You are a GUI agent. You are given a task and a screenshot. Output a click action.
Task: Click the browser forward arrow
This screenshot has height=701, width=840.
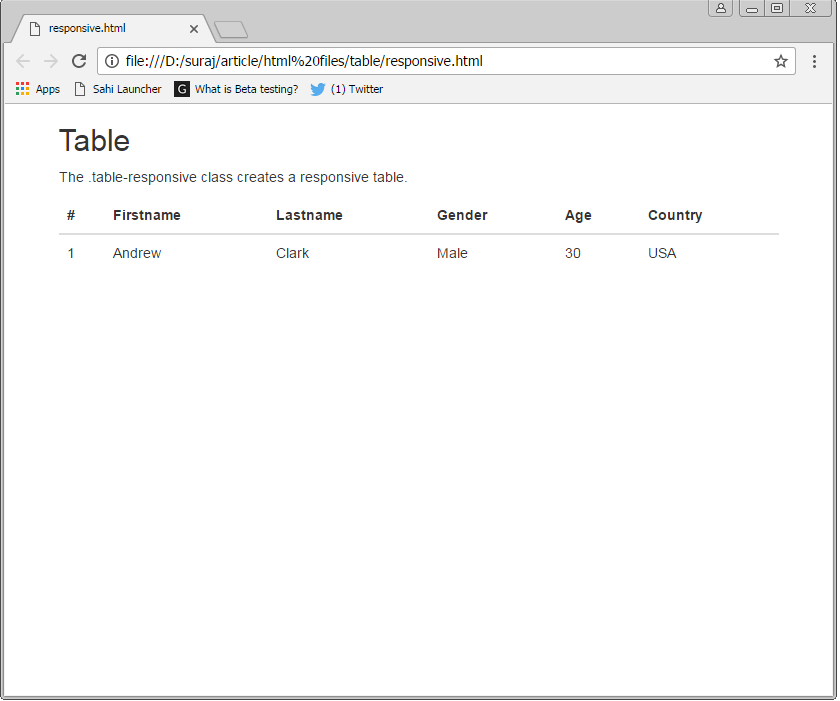(x=51, y=61)
